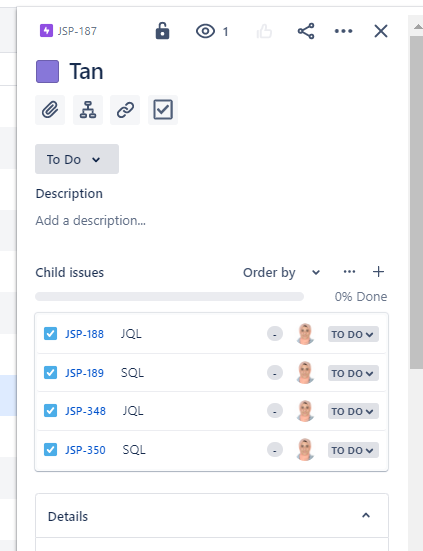Click the JSP-189 task type icon
The height and width of the screenshot is (551, 423).
(x=50, y=372)
